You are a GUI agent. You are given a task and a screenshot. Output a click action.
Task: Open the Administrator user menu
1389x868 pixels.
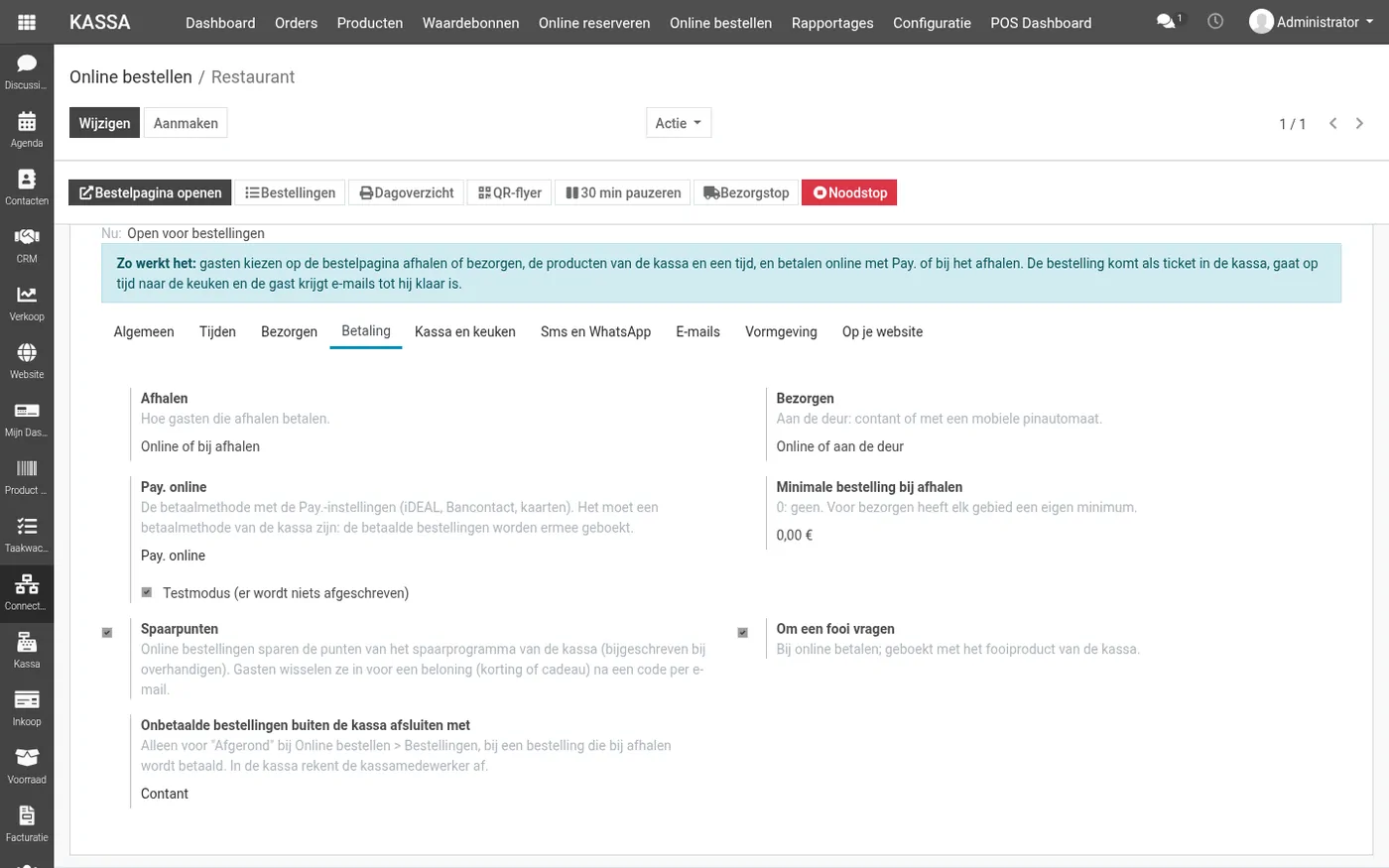(x=1312, y=22)
